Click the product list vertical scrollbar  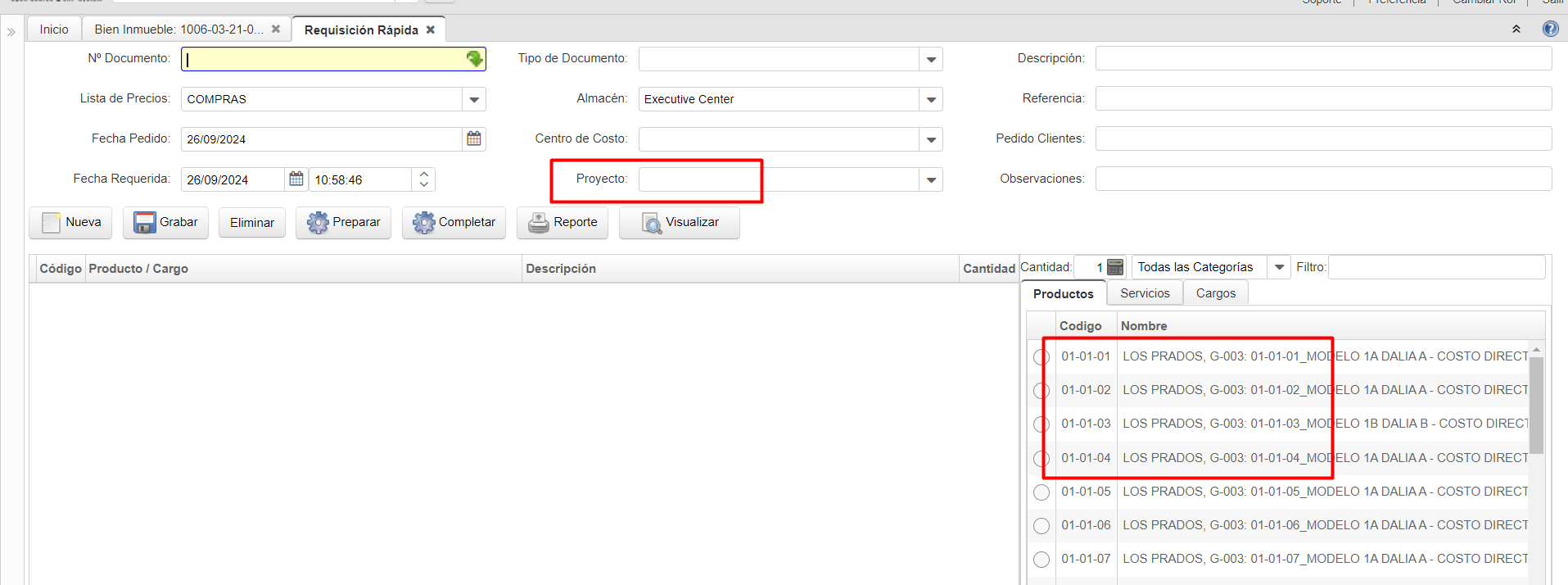click(x=1536, y=406)
